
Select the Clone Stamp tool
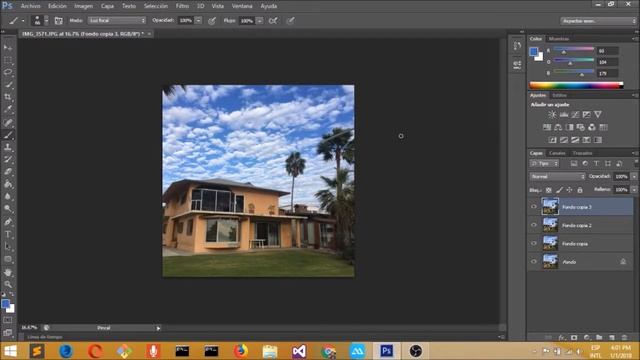click(8, 147)
